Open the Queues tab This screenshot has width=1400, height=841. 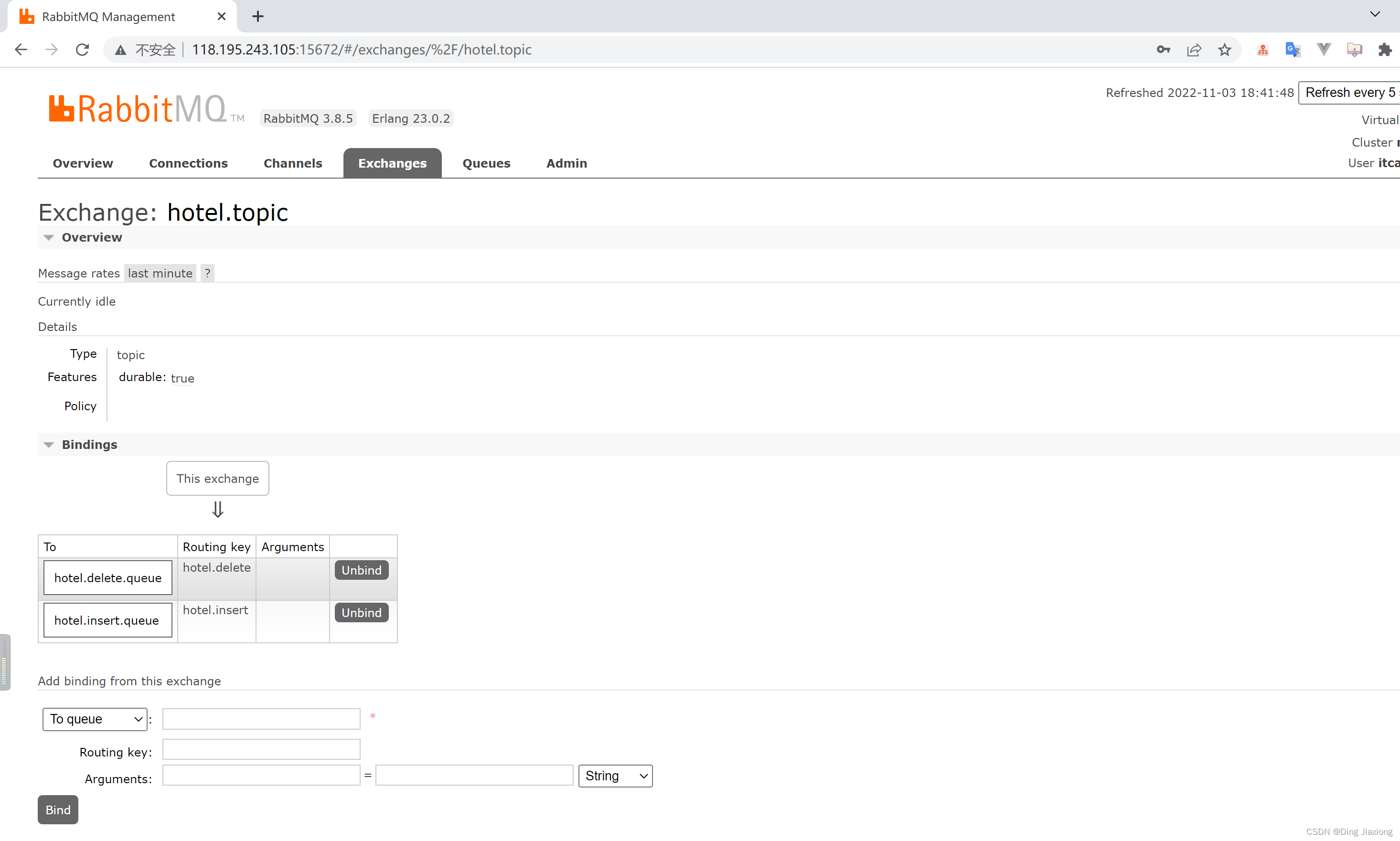coord(486,163)
